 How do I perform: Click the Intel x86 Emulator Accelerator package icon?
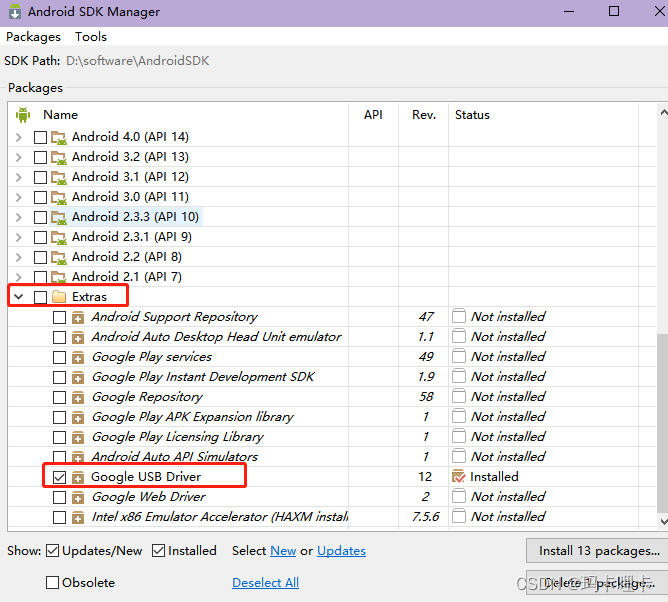78,518
